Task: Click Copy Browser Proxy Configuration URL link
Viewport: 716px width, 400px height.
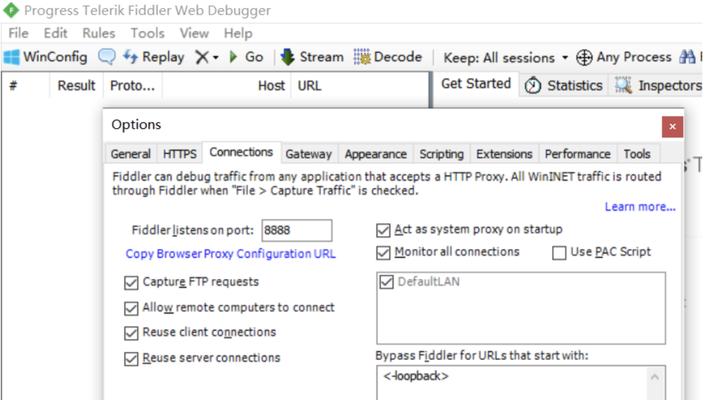Action: click(x=231, y=254)
